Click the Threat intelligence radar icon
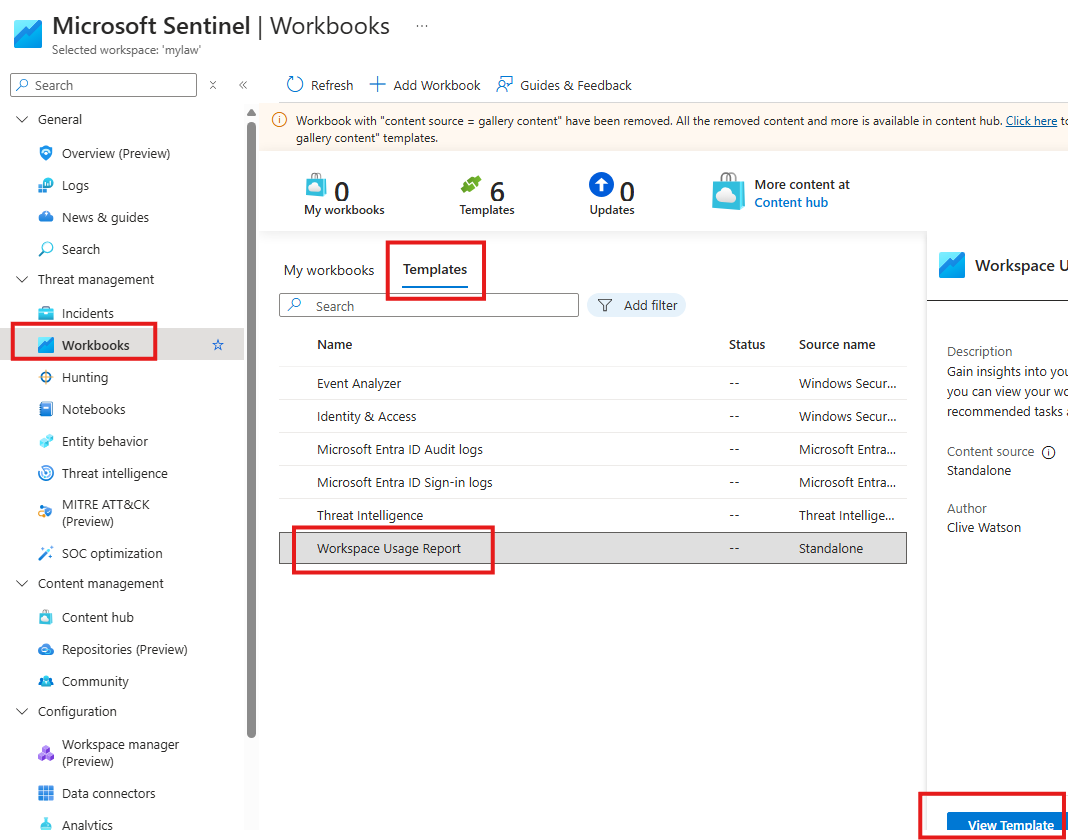 click(x=46, y=473)
